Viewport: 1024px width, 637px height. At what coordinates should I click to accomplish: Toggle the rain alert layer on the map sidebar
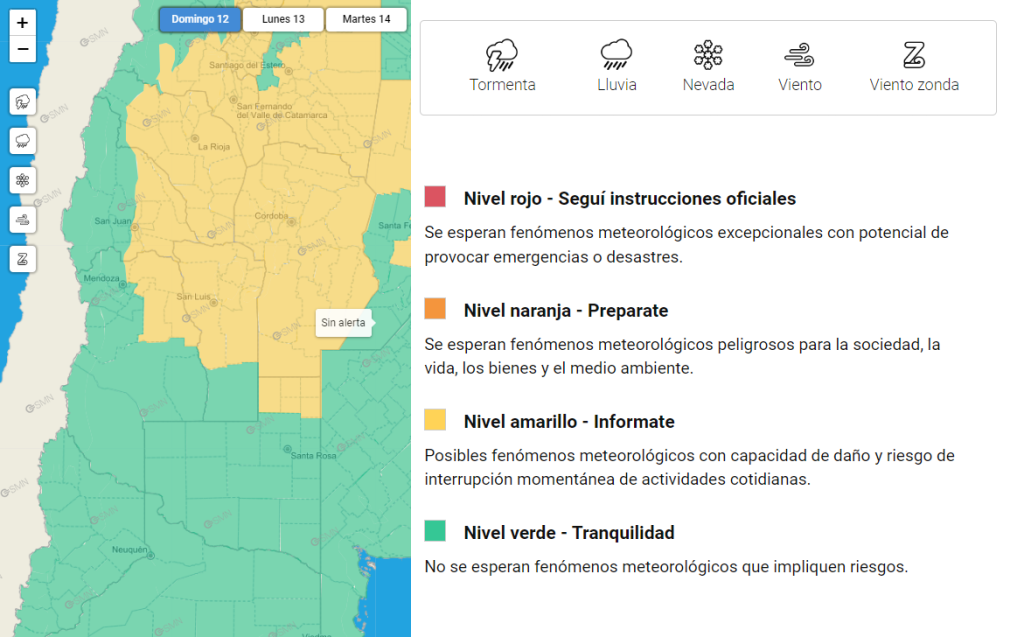tap(23, 141)
